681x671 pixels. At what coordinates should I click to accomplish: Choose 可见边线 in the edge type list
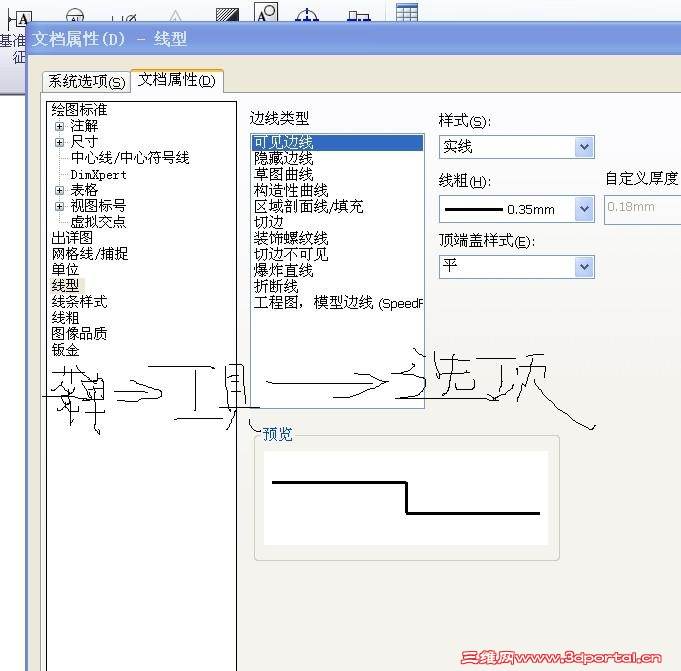(x=337, y=143)
